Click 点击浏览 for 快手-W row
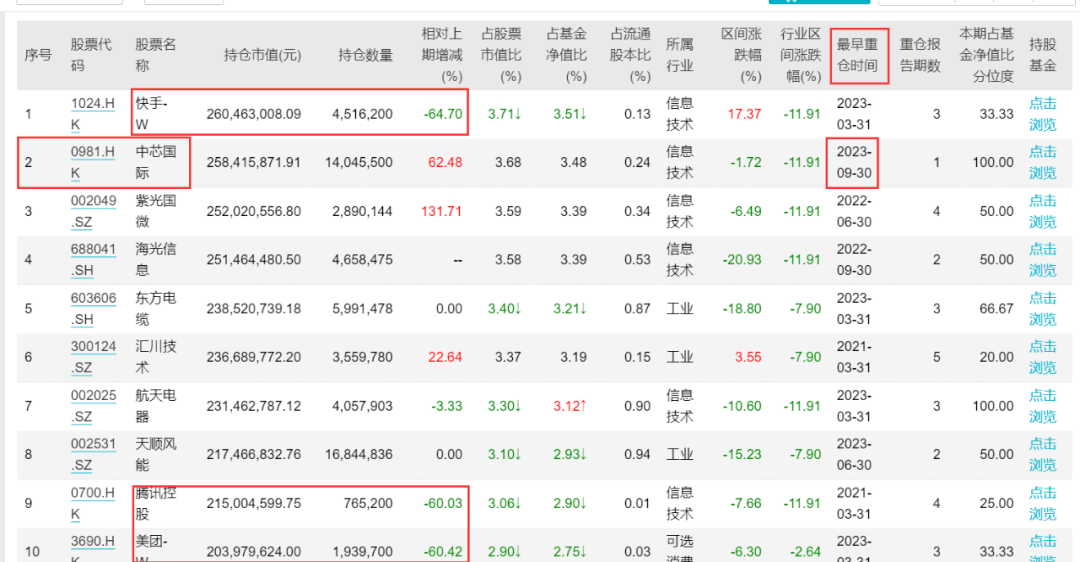1080x562 pixels. (1042, 114)
